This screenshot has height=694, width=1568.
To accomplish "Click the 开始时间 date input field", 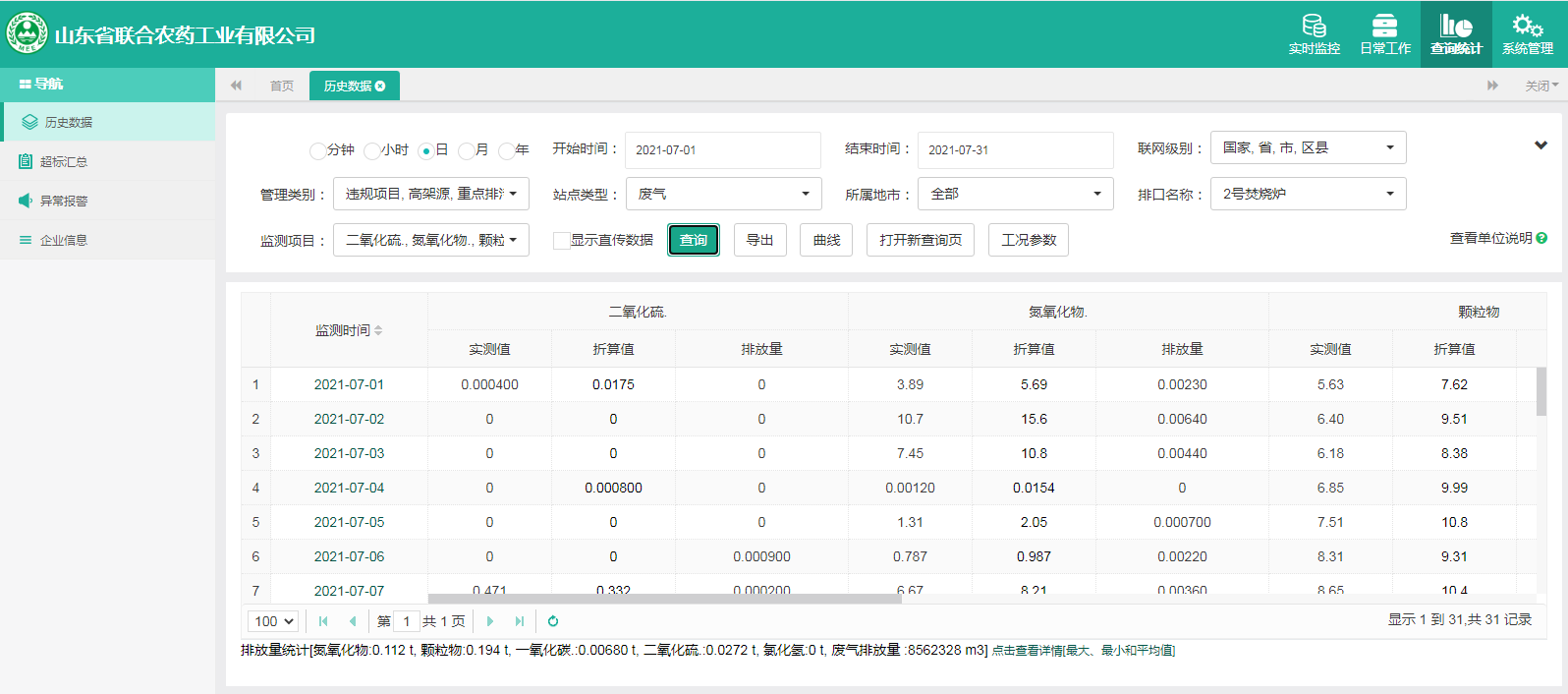I will (x=722, y=150).
